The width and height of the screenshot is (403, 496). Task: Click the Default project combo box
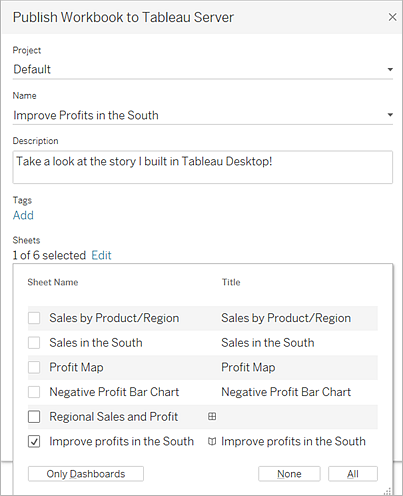tap(203, 70)
